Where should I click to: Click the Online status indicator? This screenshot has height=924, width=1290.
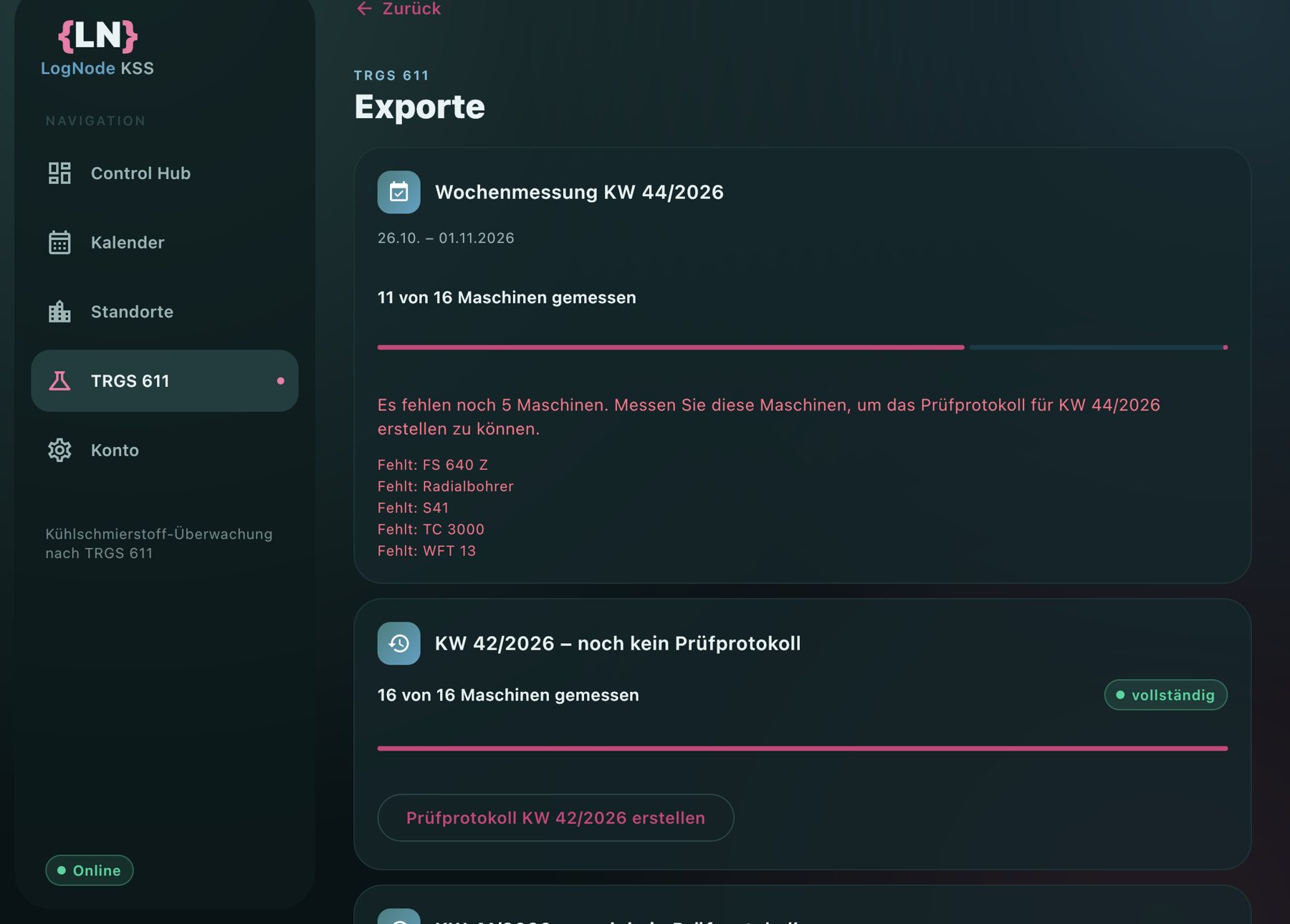tap(90, 870)
